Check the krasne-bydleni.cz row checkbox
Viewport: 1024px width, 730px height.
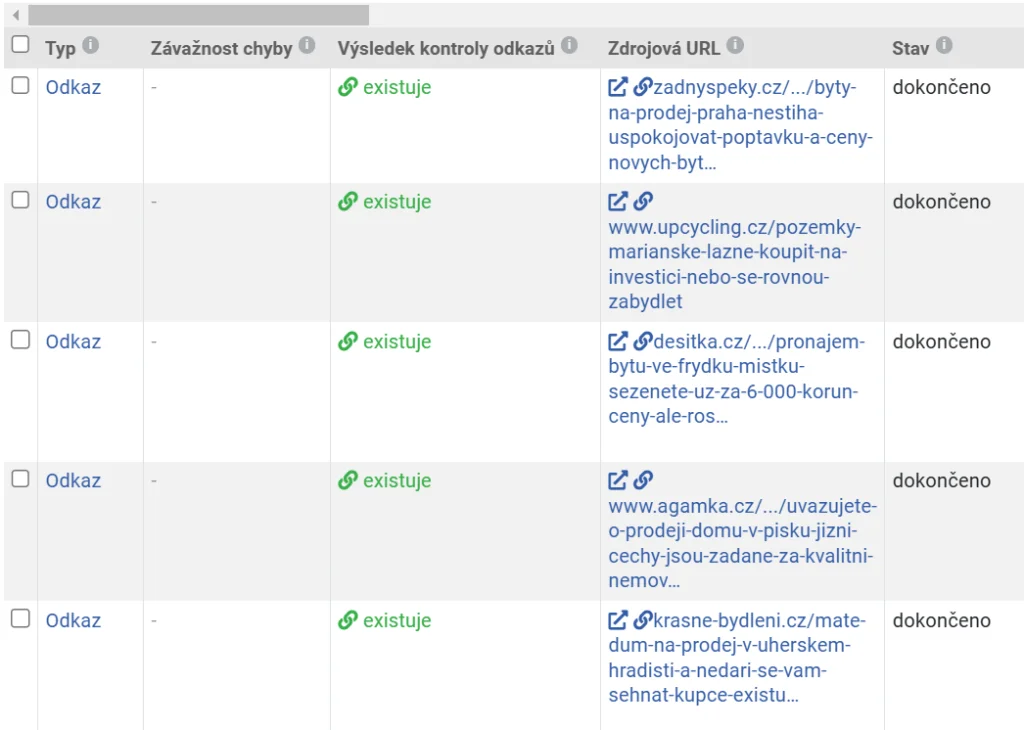(19, 619)
